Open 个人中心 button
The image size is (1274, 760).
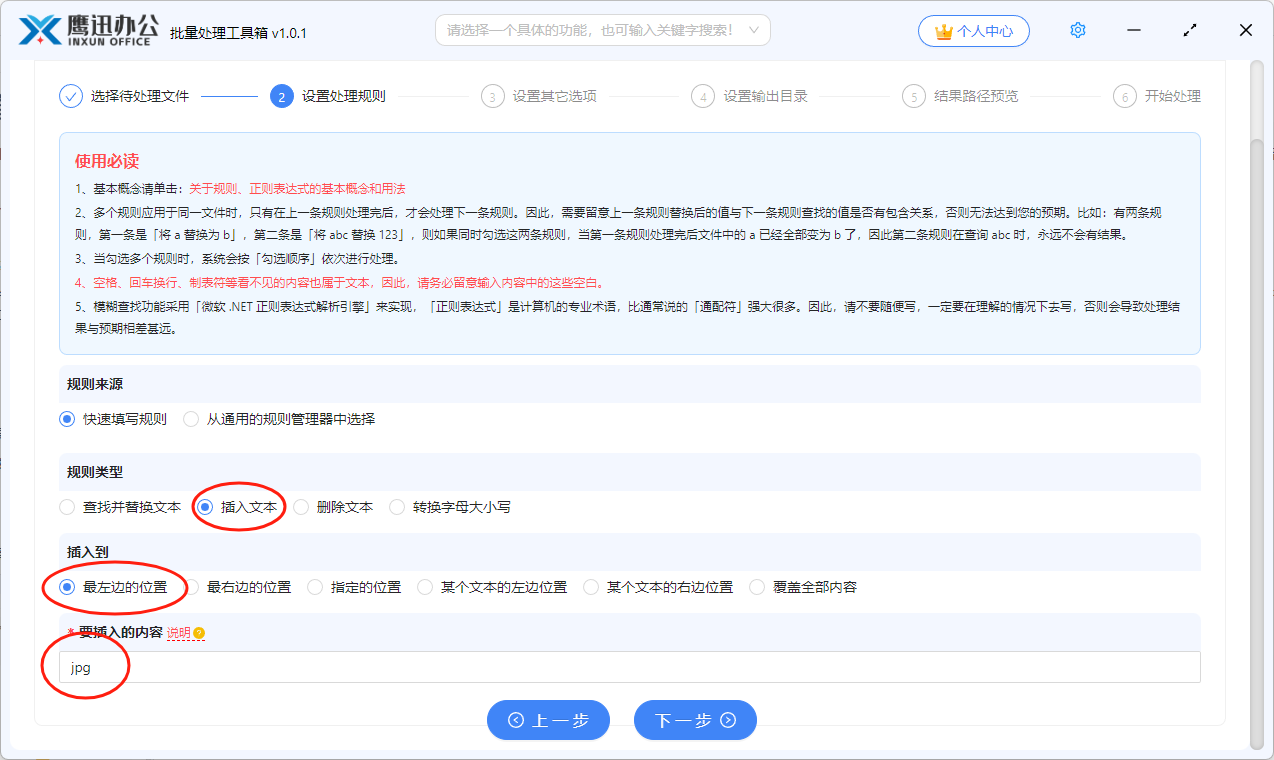pyautogui.click(x=974, y=31)
